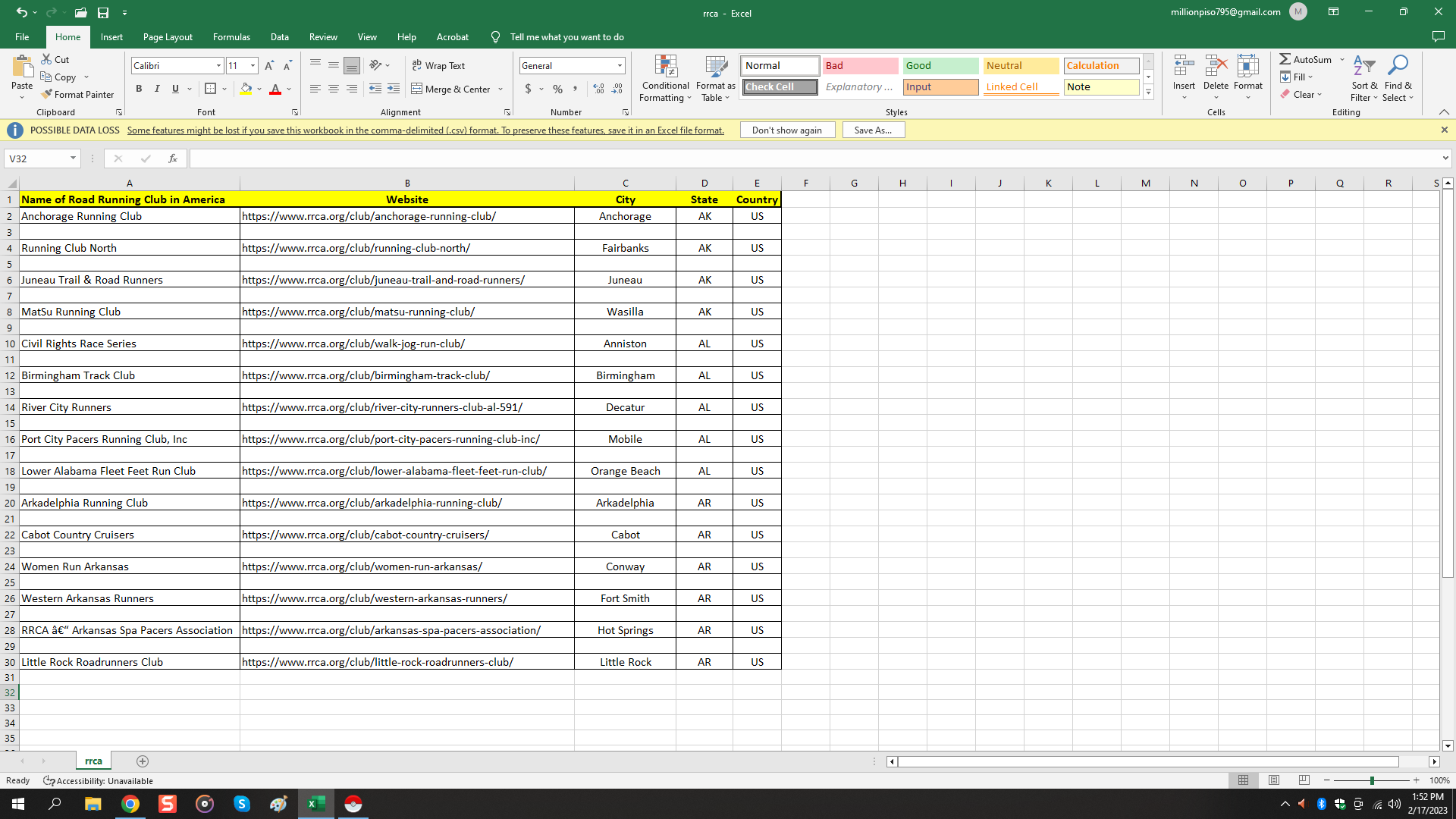The image size is (1456, 819).
Task: Click the Merge & Center icon
Action: click(417, 89)
